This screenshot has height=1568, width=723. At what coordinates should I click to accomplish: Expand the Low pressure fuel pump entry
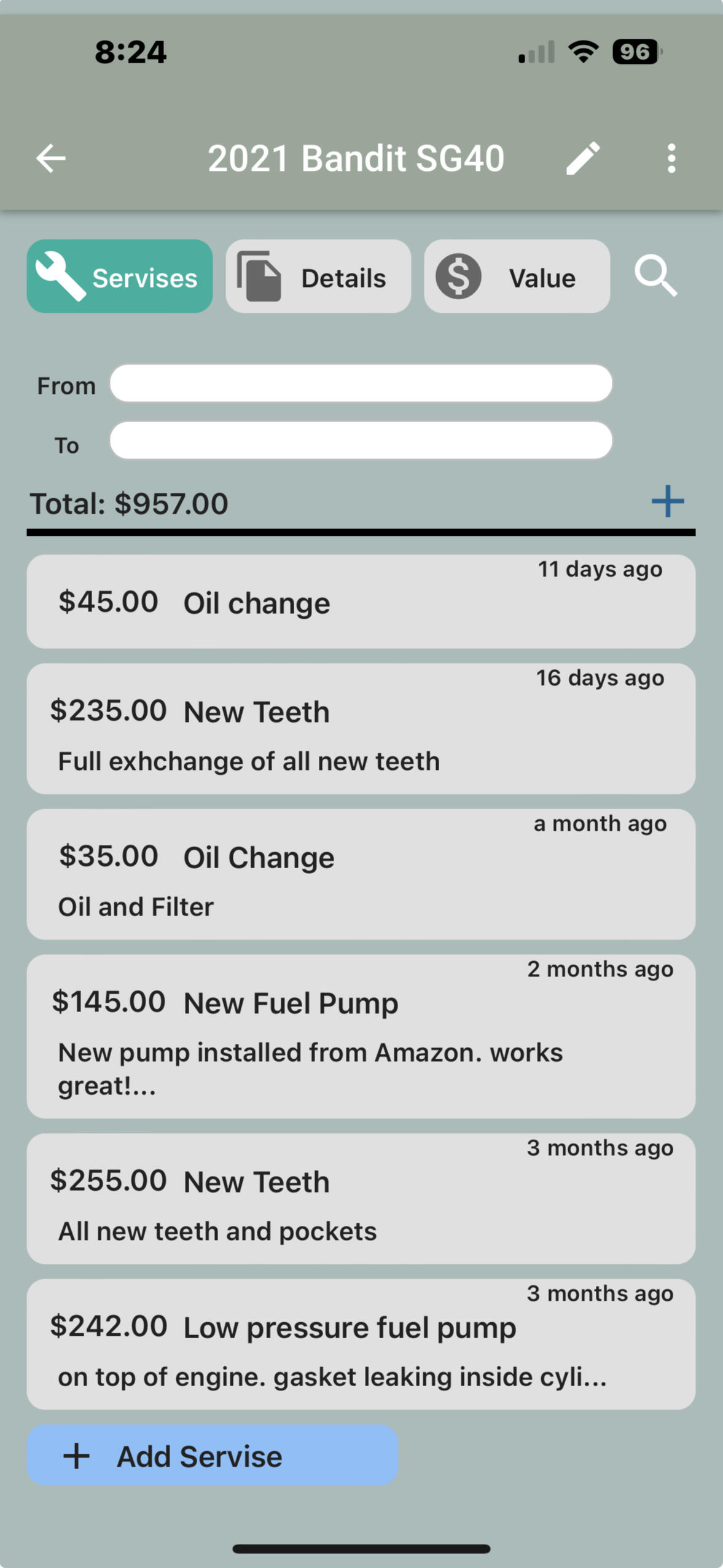pos(361,1344)
